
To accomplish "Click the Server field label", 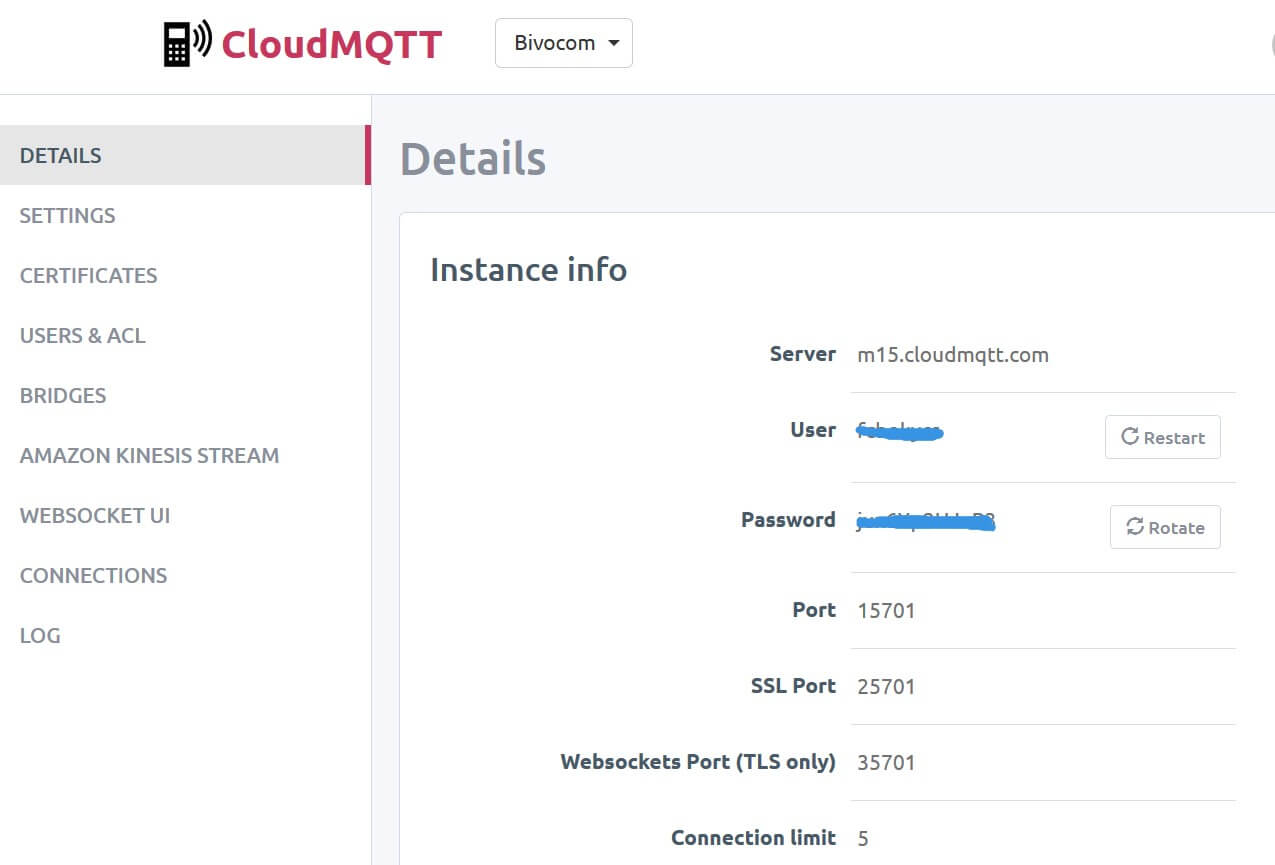I will [x=802, y=354].
